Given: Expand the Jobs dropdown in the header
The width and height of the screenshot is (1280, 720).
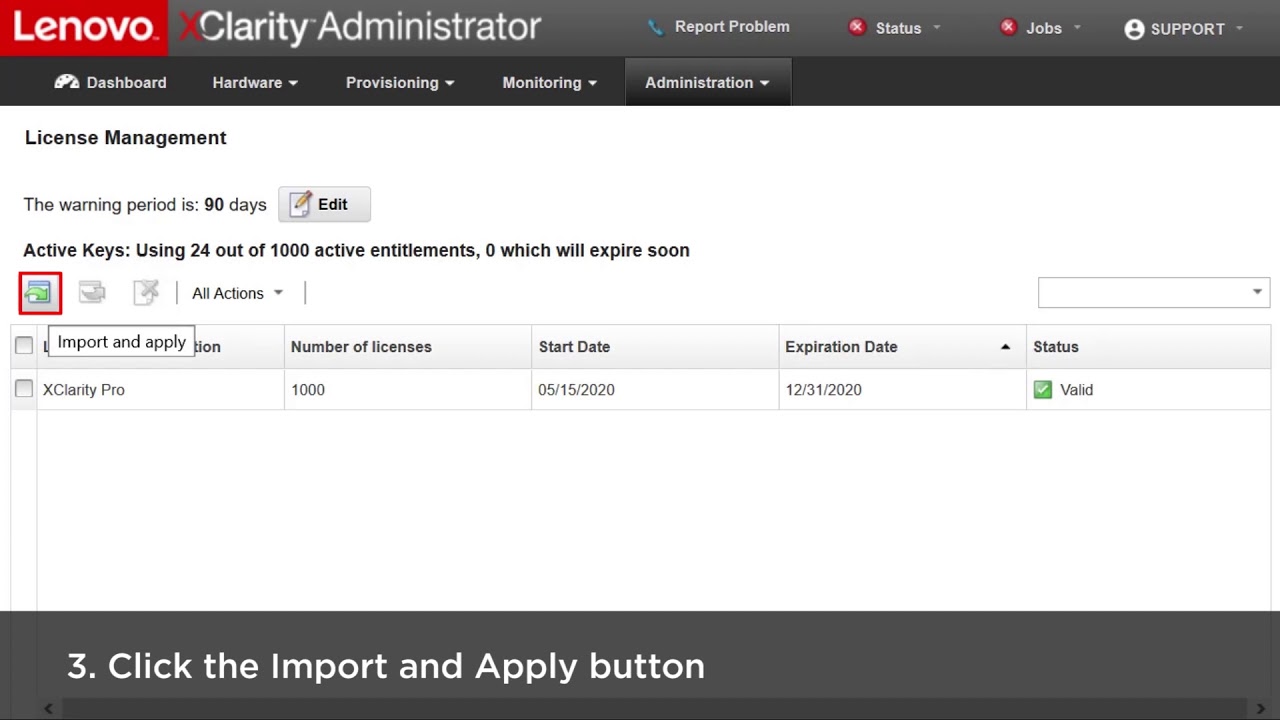Looking at the screenshot, I should [x=1077, y=28].
